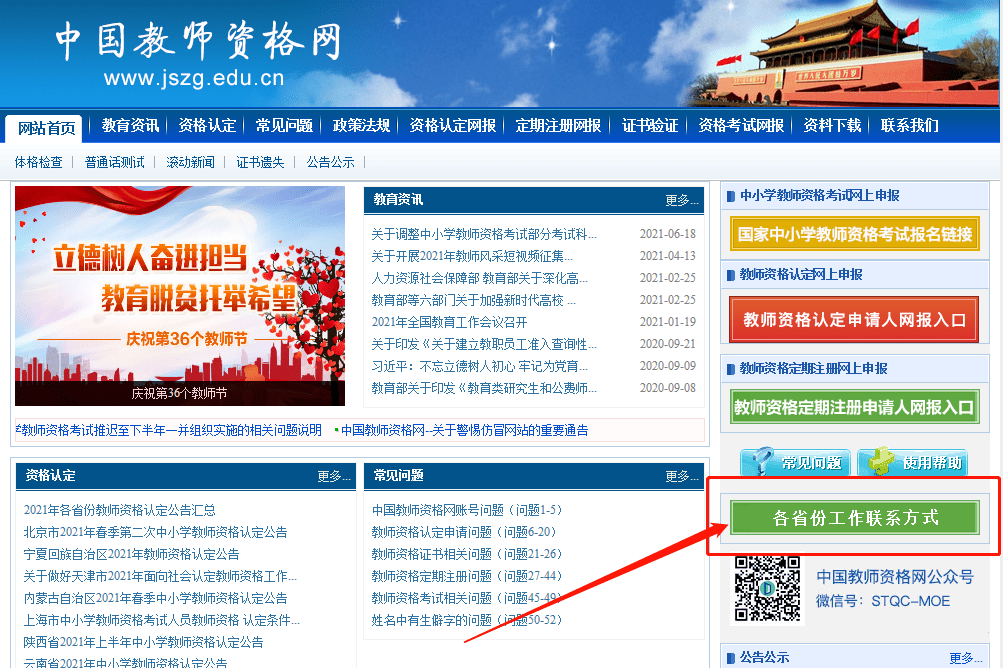
Task: Open the 公告公示 sub-navigation link
Action: click(330, 163)
